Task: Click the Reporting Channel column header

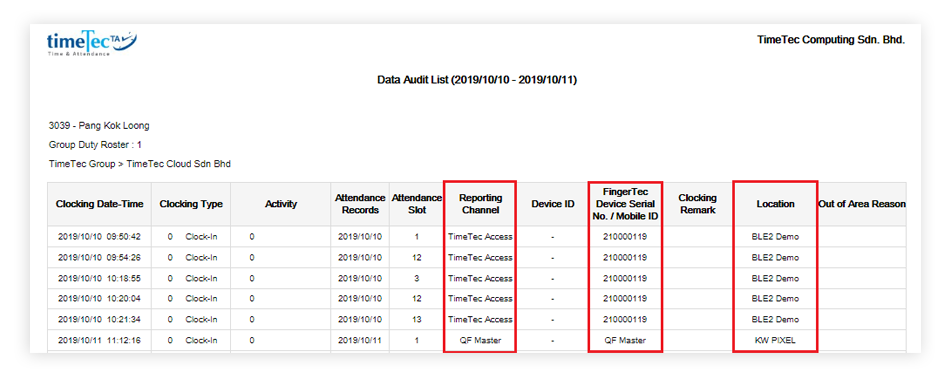Action: coord(480,204)
